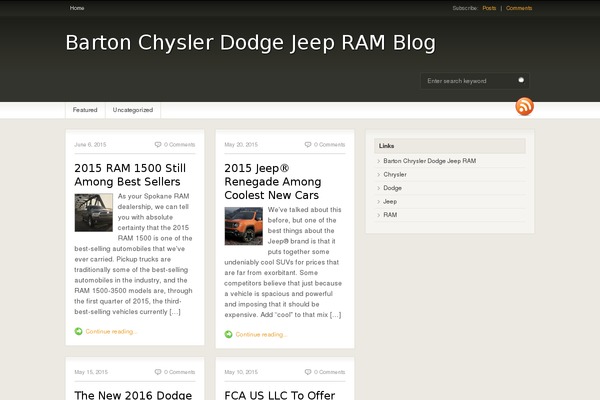Click the 'June 6, 2015' post date
Viewport: 600px width, 400px height.
90,145
